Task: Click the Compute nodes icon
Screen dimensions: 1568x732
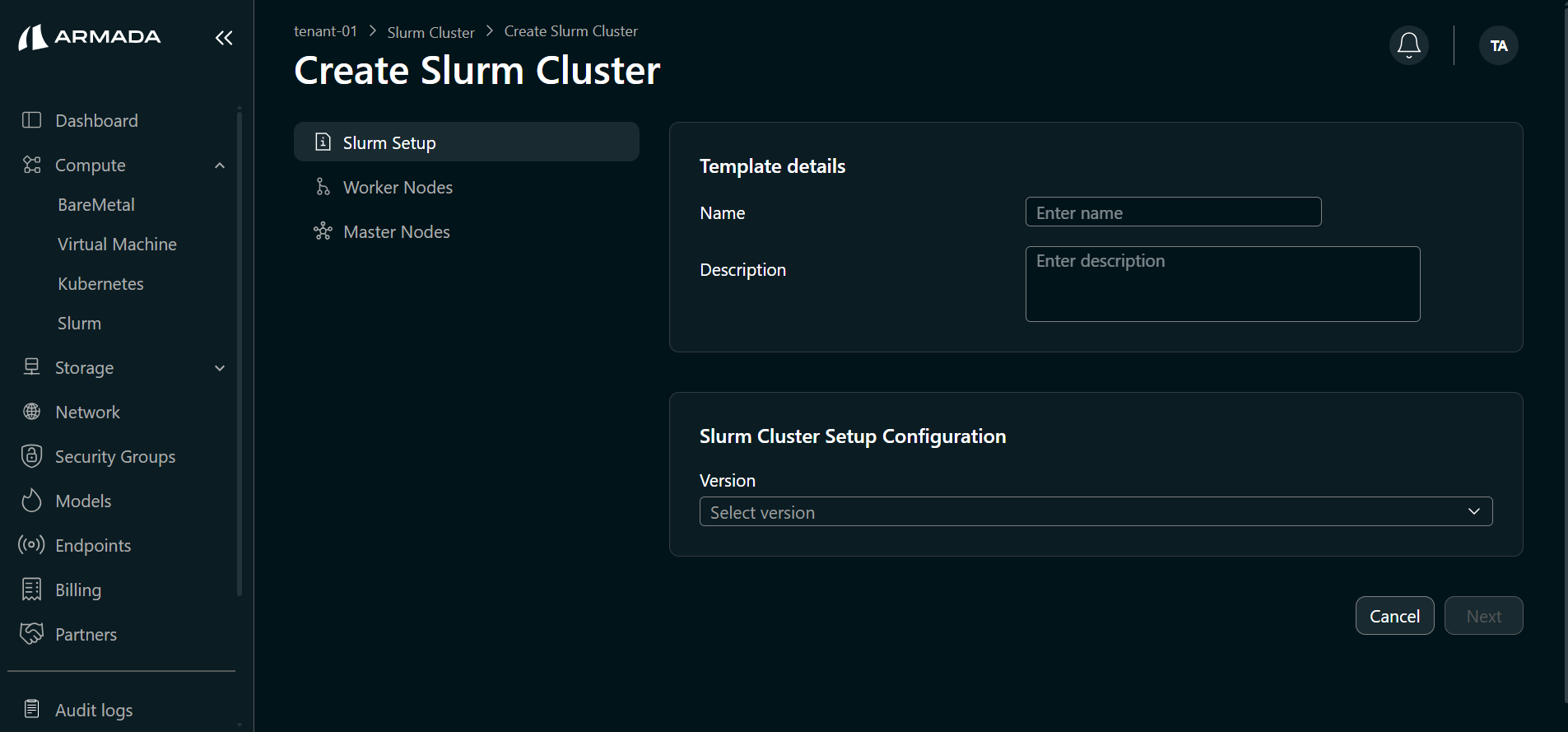Action: [x=31, y=165]
